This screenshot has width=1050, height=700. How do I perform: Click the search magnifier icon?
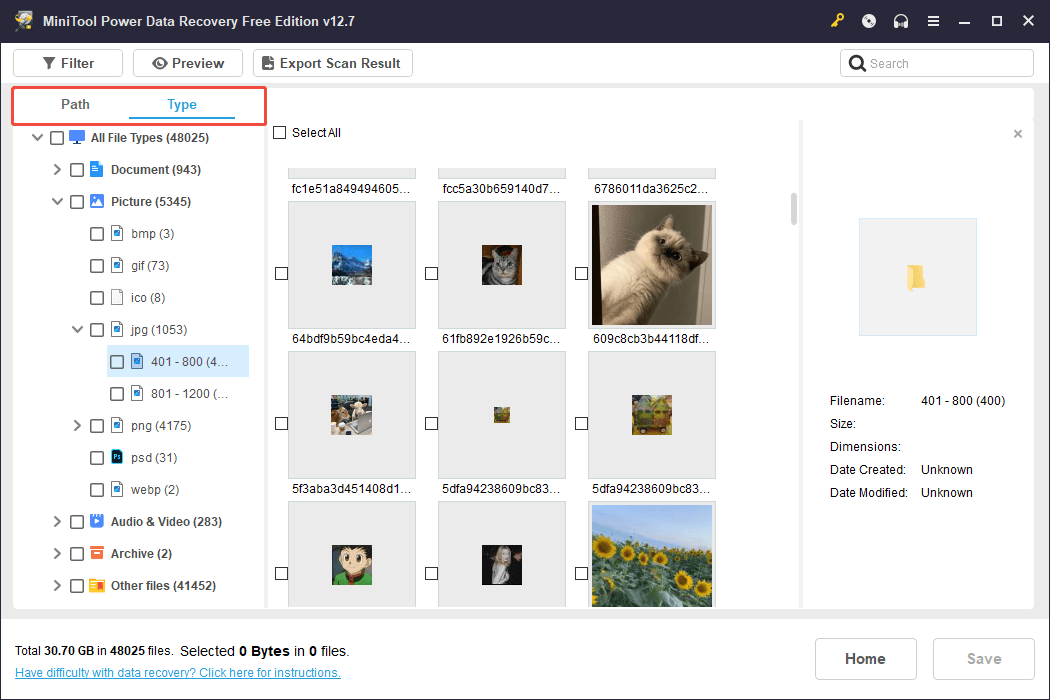tap(857, 62)
